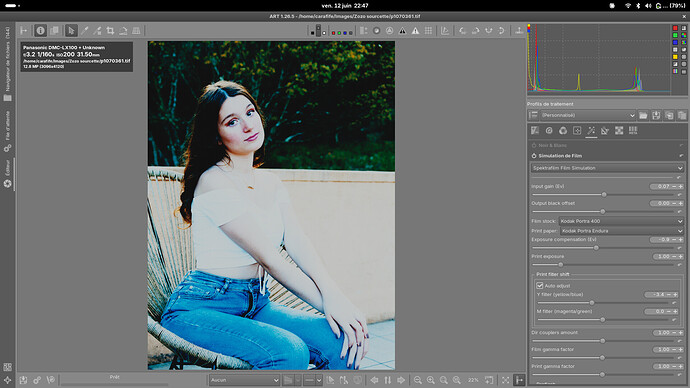The height and width of the screenshot is (388, 690).
Task: Send image to external editor icon
Action: (x=51, y=380)
